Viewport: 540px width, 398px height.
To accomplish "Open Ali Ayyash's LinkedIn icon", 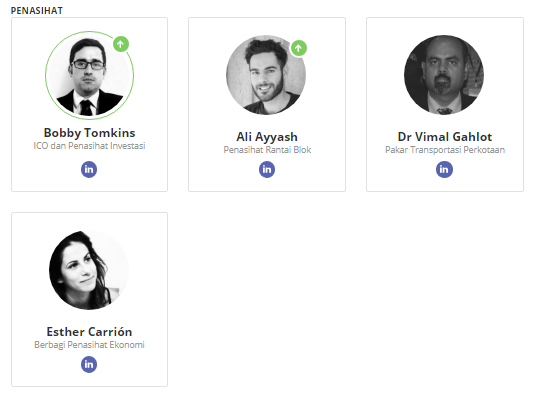I will click(x=267, y=169).
